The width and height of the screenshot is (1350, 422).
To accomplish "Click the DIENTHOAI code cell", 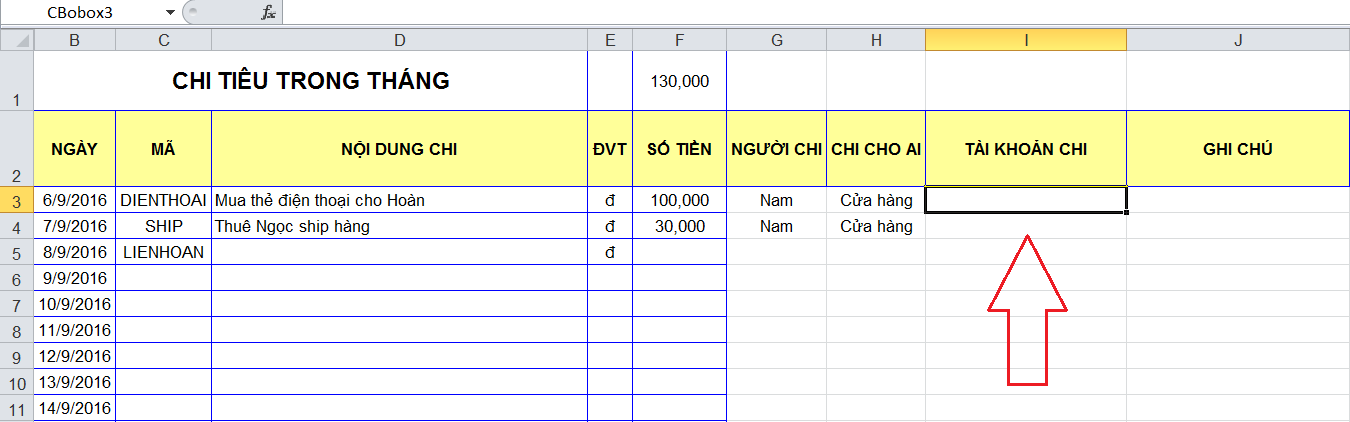I will point(163,200).
